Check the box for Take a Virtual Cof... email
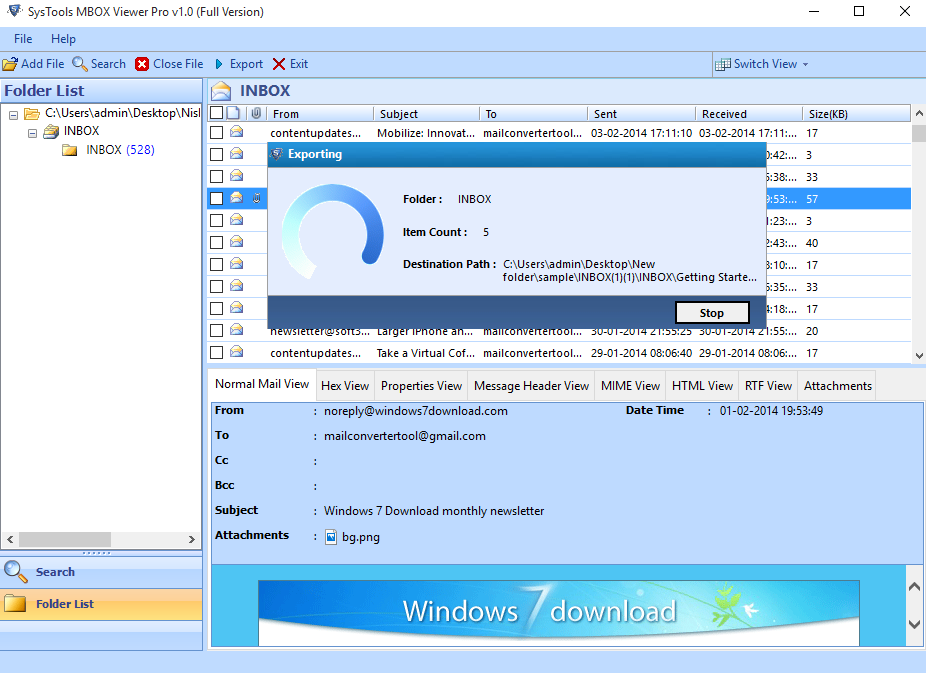The width and height of the screenshot is (926, 673). pos(217,352)
